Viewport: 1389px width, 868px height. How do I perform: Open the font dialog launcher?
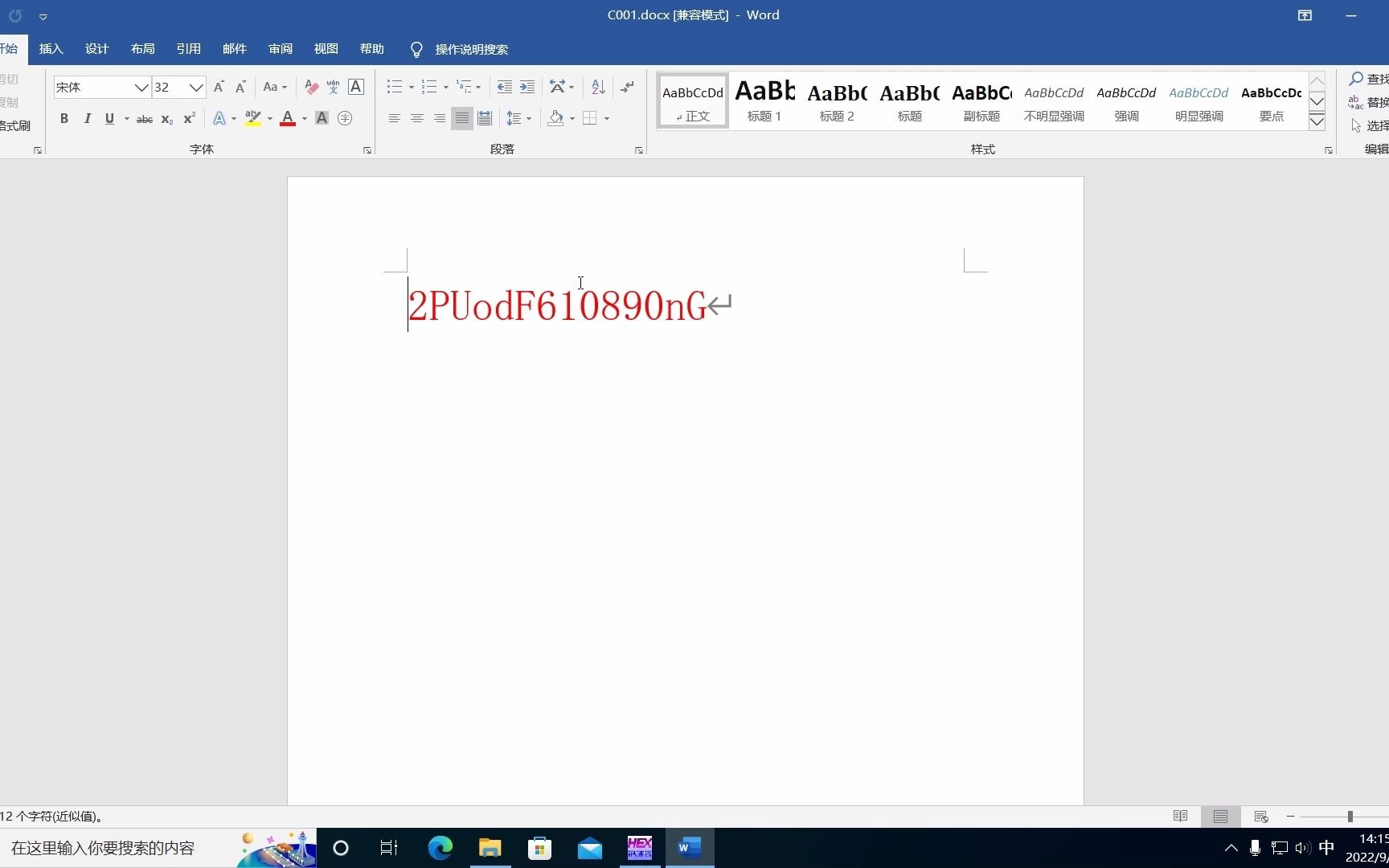pyautogui.click(x=367, y=150)
